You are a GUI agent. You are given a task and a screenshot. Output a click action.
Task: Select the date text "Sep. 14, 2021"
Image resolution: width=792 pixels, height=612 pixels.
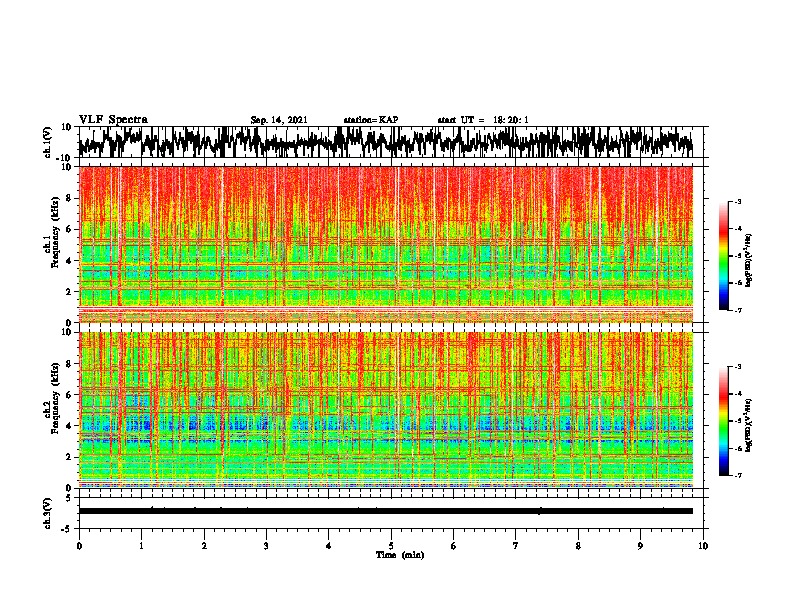pos(279,120)
